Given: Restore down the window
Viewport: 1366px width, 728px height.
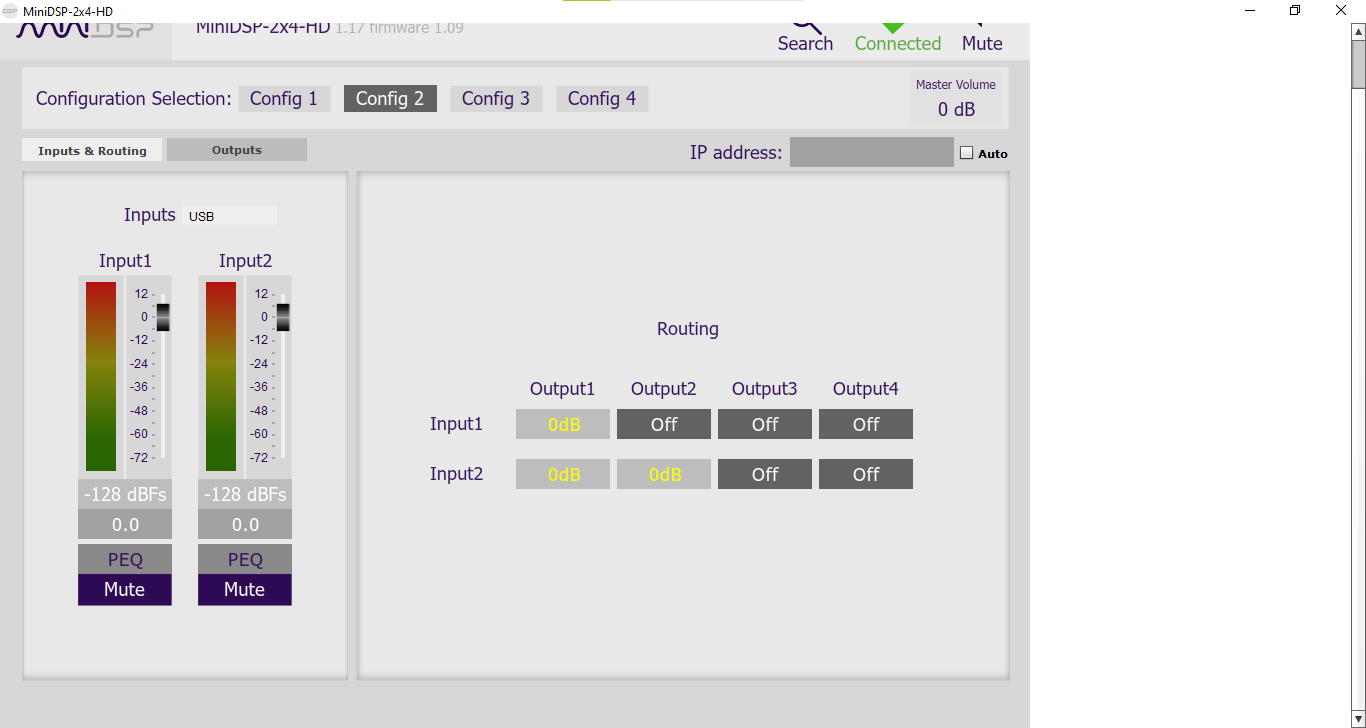Looking at the screenshot, I should (1295, 10).
